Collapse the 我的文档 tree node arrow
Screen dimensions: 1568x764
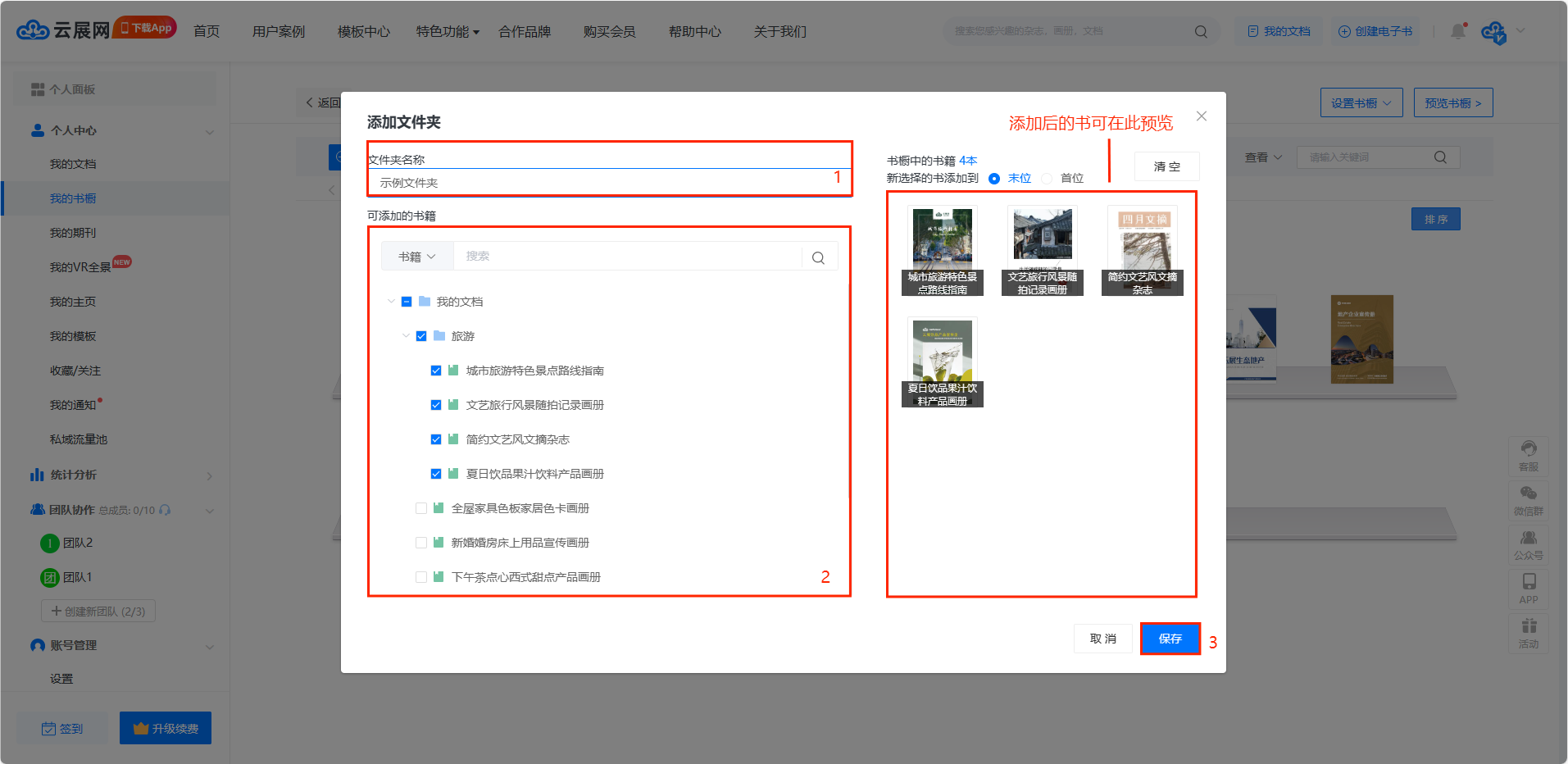(391, 301)
